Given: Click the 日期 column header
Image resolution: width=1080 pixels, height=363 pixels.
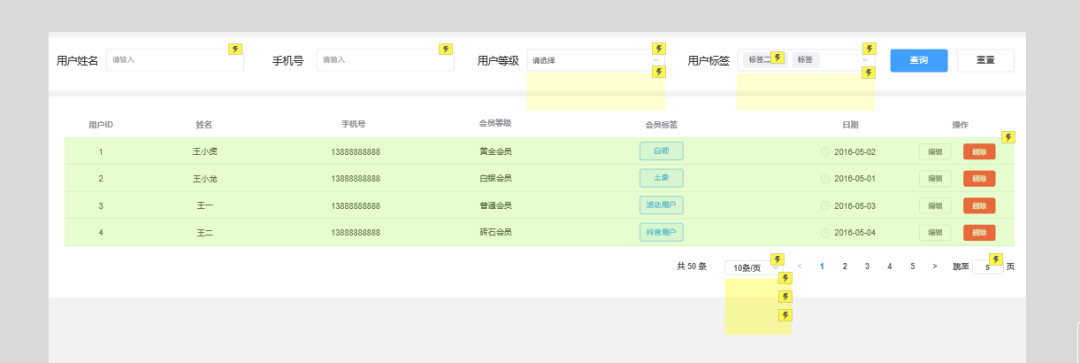Looking at the screenshot, I should point(850,125).
